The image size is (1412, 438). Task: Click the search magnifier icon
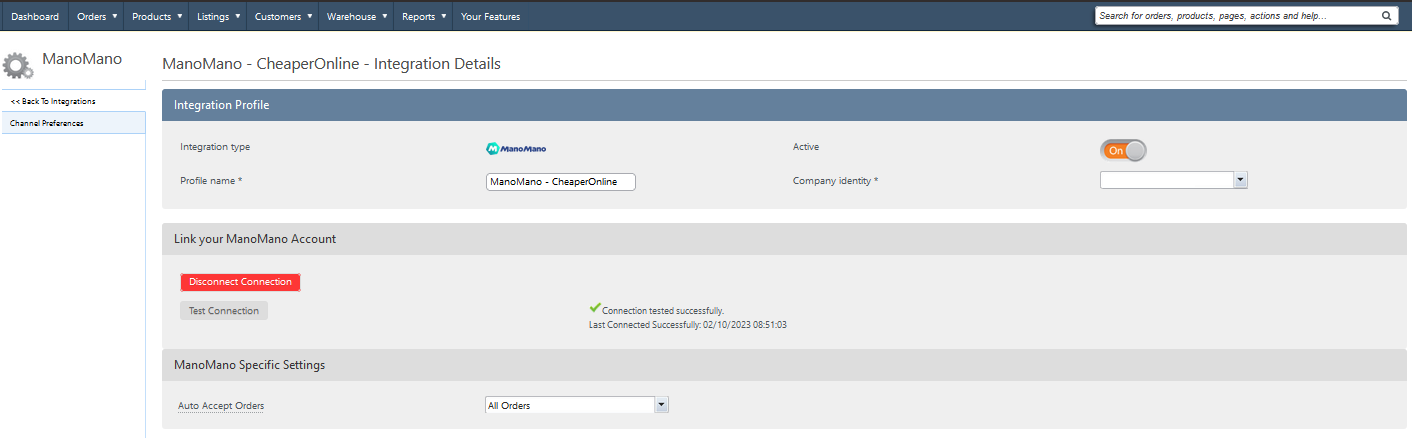click(1386, 16)
